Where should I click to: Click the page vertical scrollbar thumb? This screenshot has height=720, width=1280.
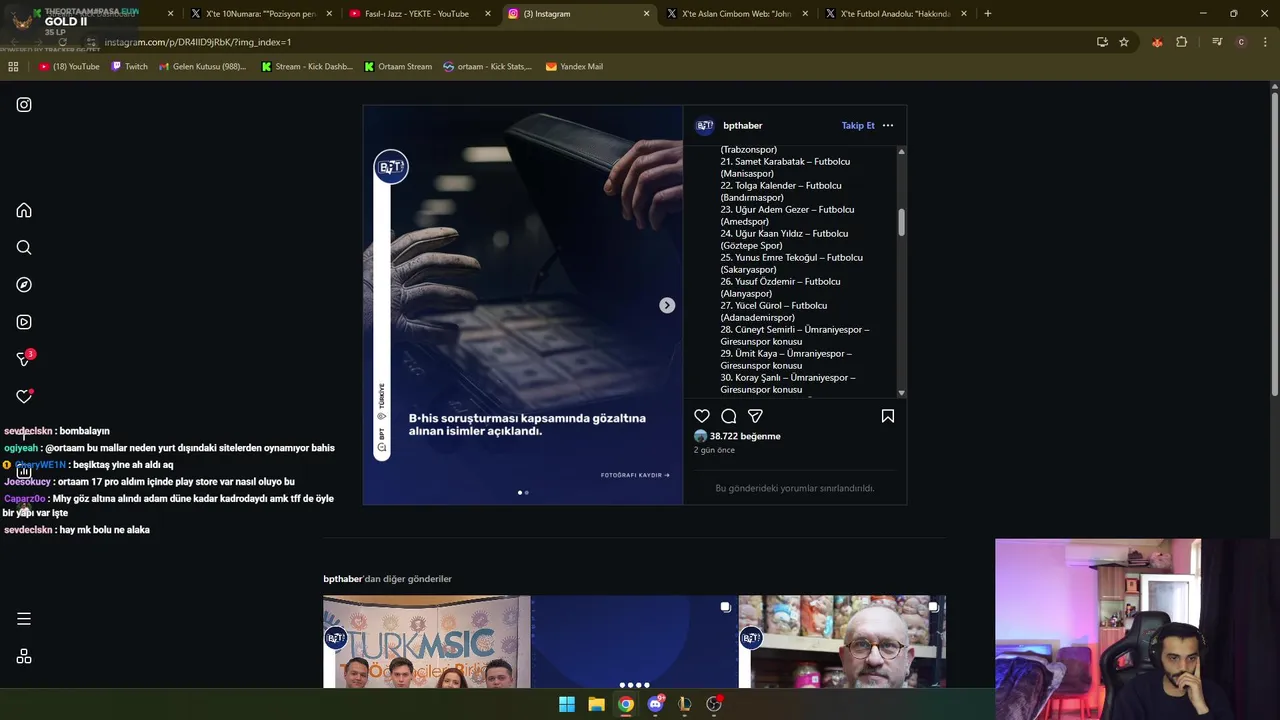(1275, 245)
